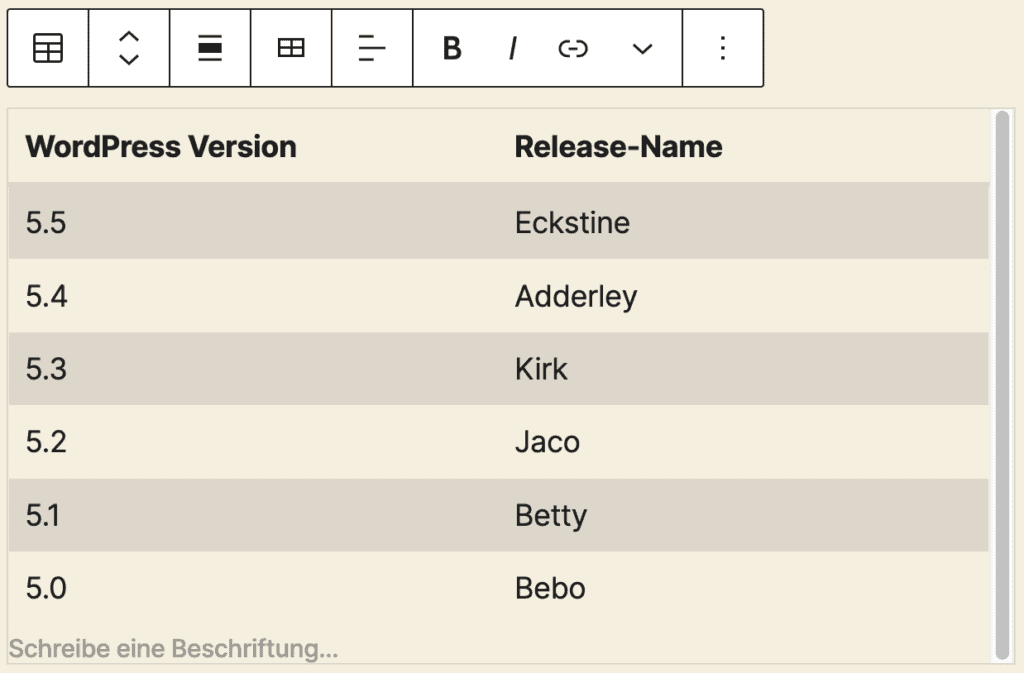Place cursor in the '5.3' cell
This screenshot has height=673, width=1024.
[x=46, y=369]
